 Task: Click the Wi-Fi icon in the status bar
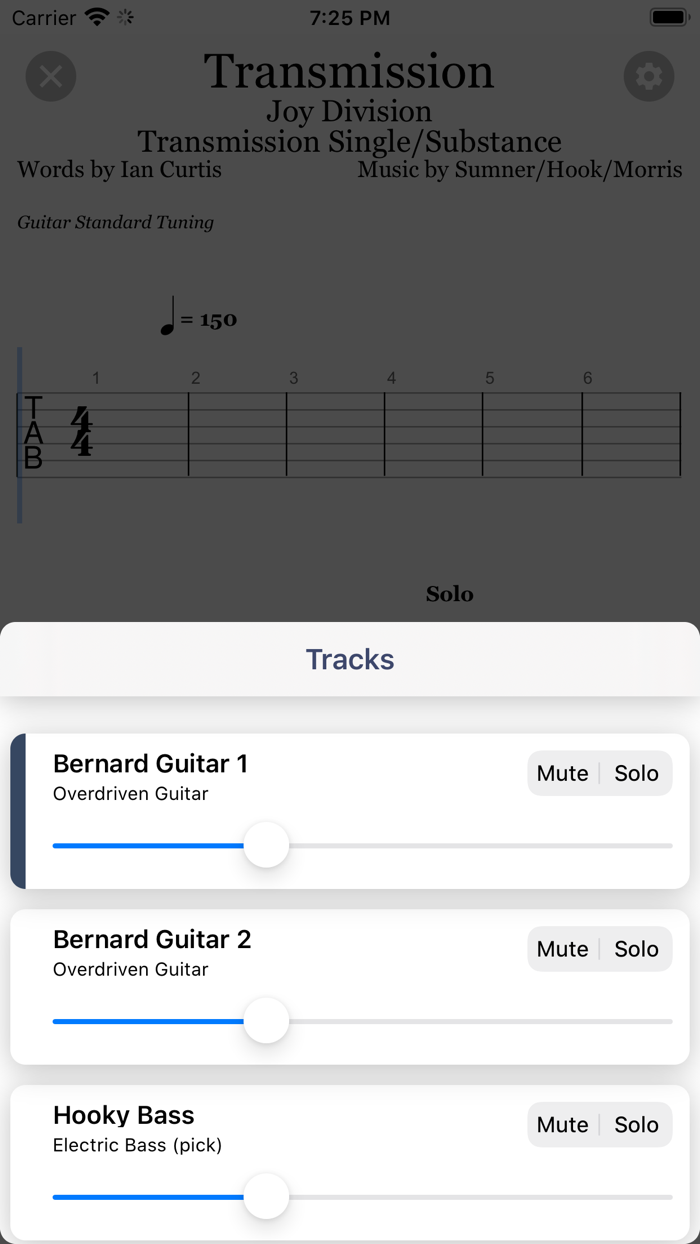pyautogui.click(x=95, y=16)
